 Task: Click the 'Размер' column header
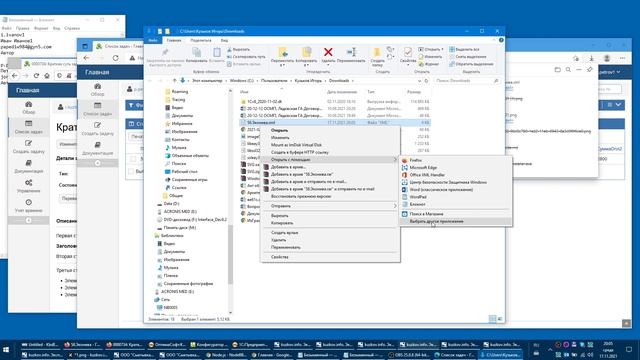pyautogui.click(x=414, y=92)
